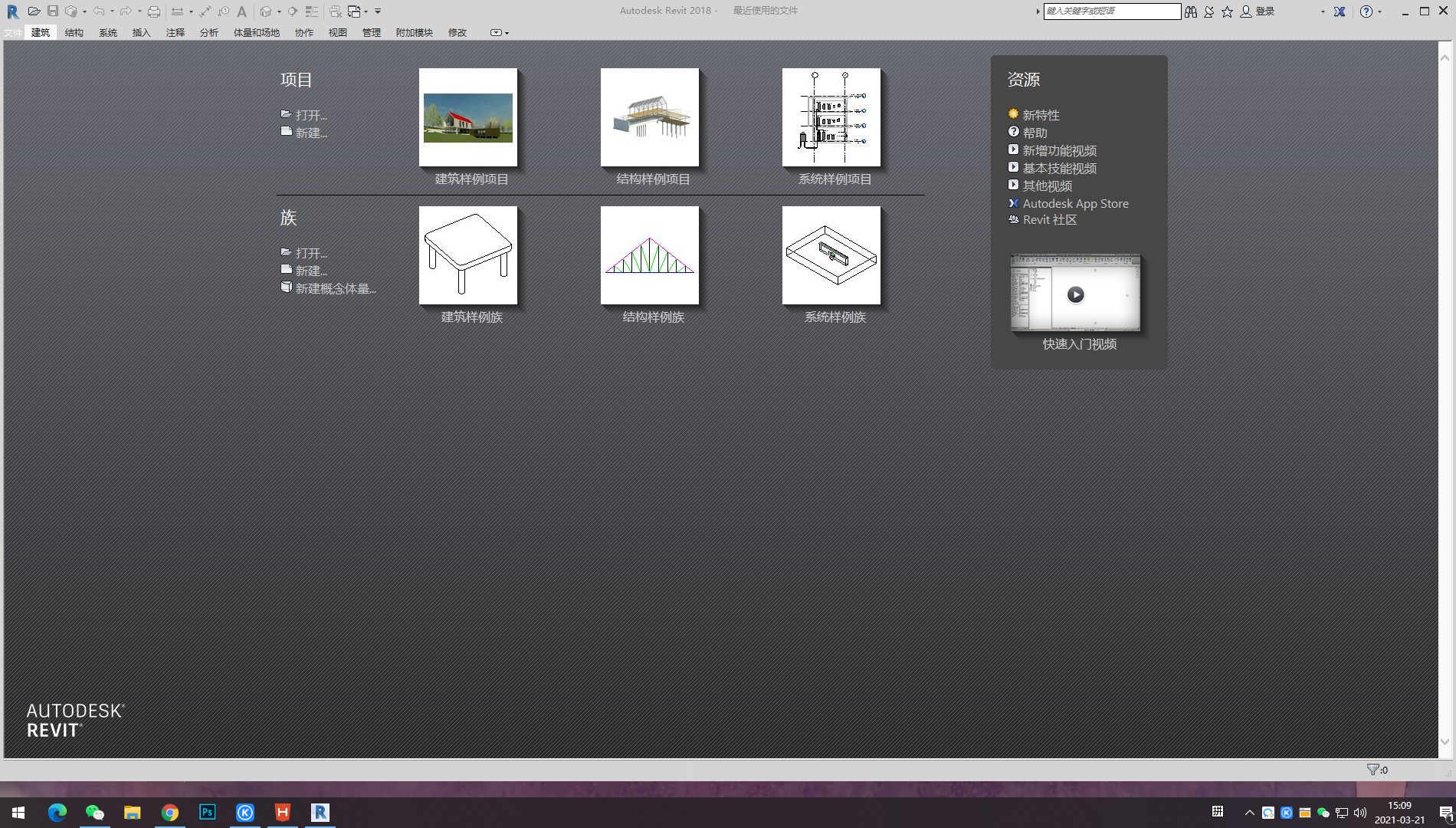Expand the Redo history dropdown arrow

tap(139, 11)
